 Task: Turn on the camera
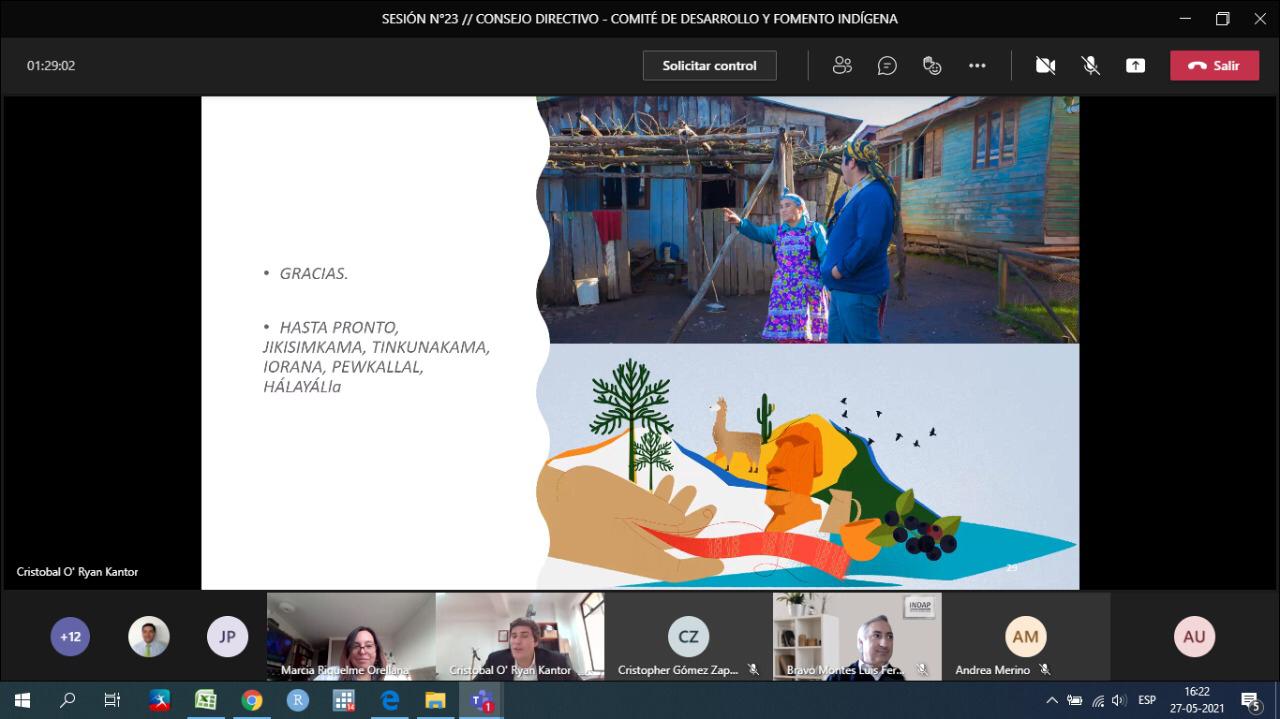point(1045,66)
